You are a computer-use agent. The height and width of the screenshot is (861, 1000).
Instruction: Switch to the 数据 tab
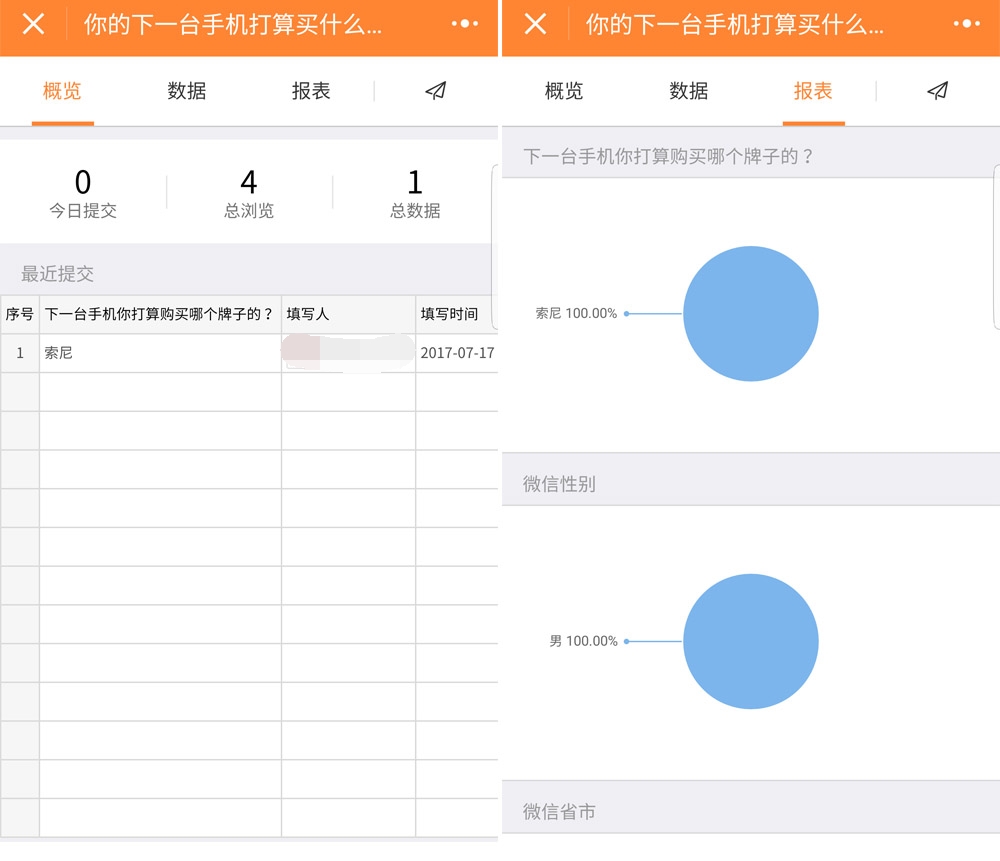point(186,91)
